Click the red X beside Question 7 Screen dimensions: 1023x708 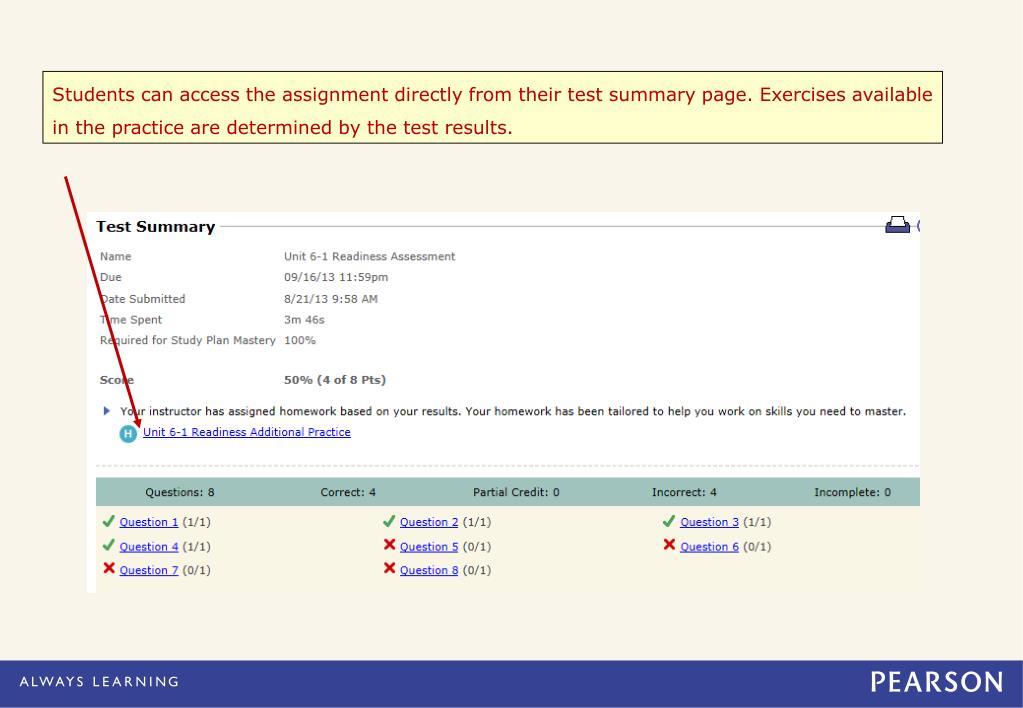coord(109,568)
